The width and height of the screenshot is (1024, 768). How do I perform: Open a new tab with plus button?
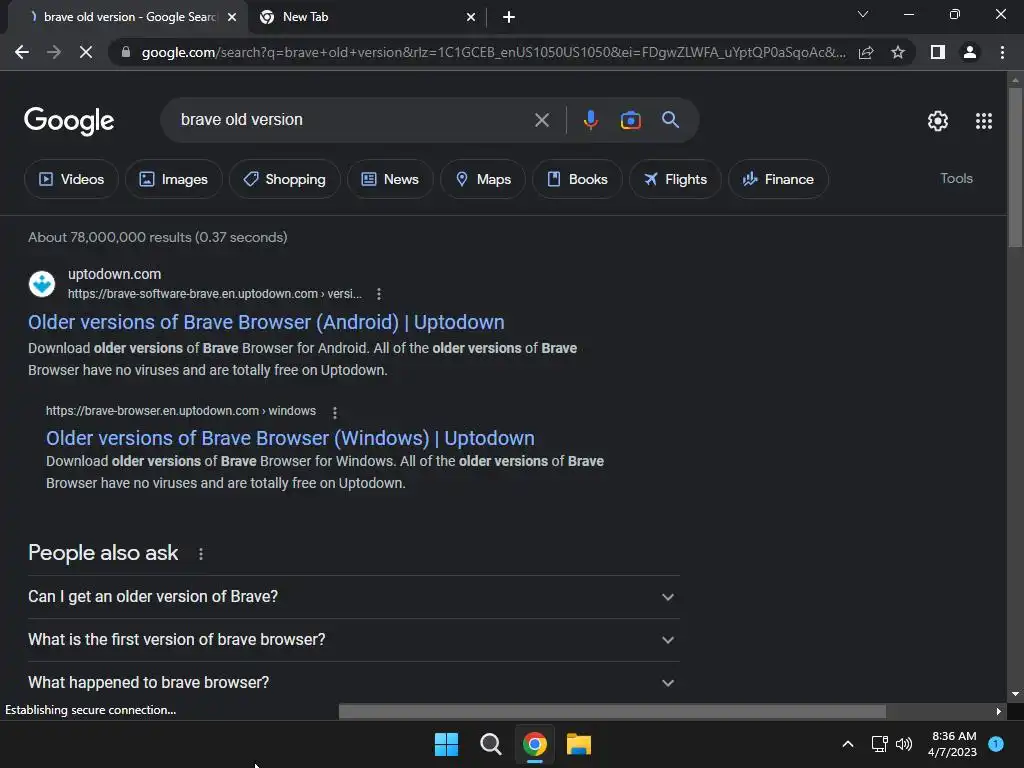509,17
